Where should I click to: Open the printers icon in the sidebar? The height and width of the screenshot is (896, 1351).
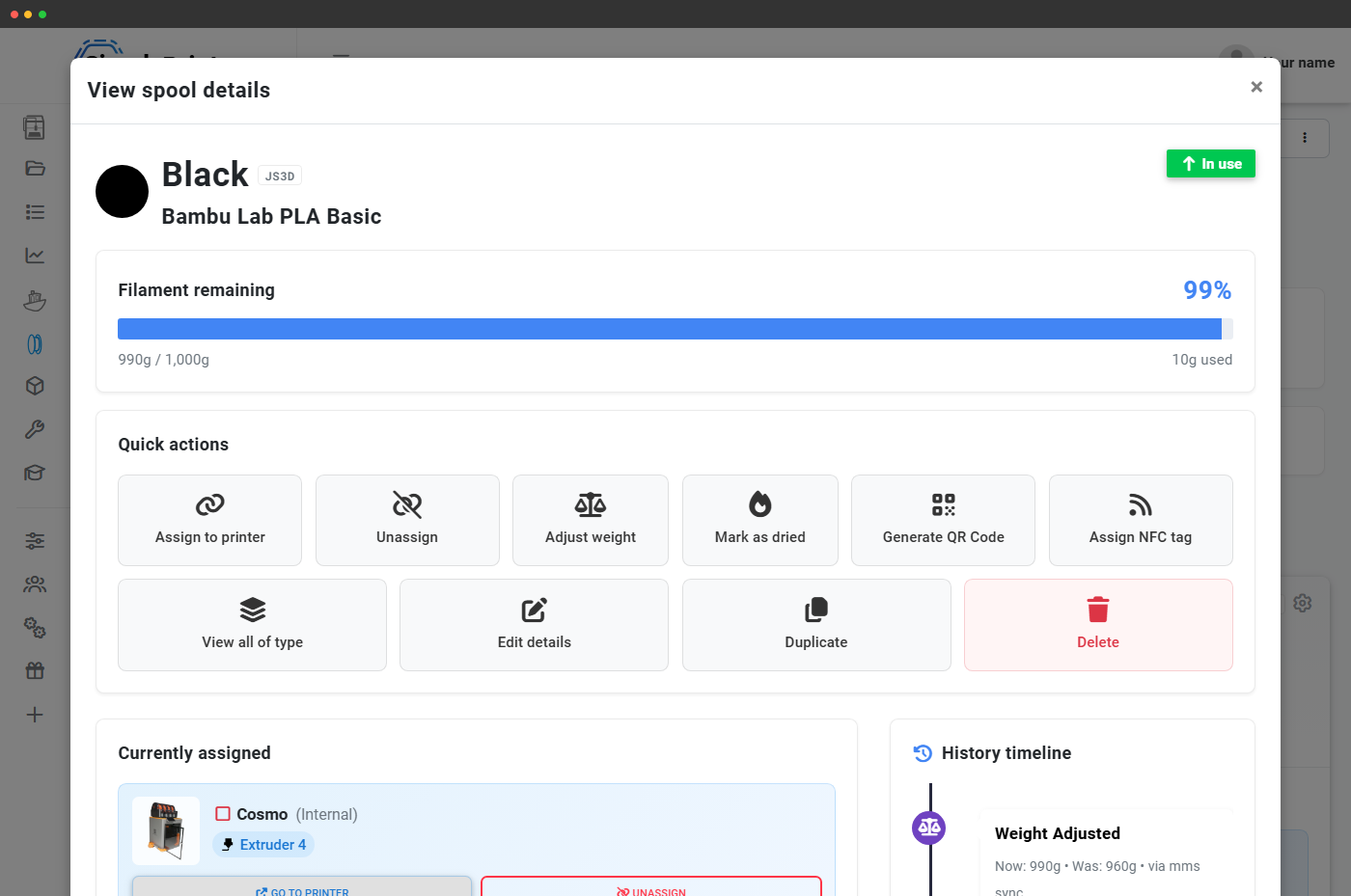[x=35, y=126]
